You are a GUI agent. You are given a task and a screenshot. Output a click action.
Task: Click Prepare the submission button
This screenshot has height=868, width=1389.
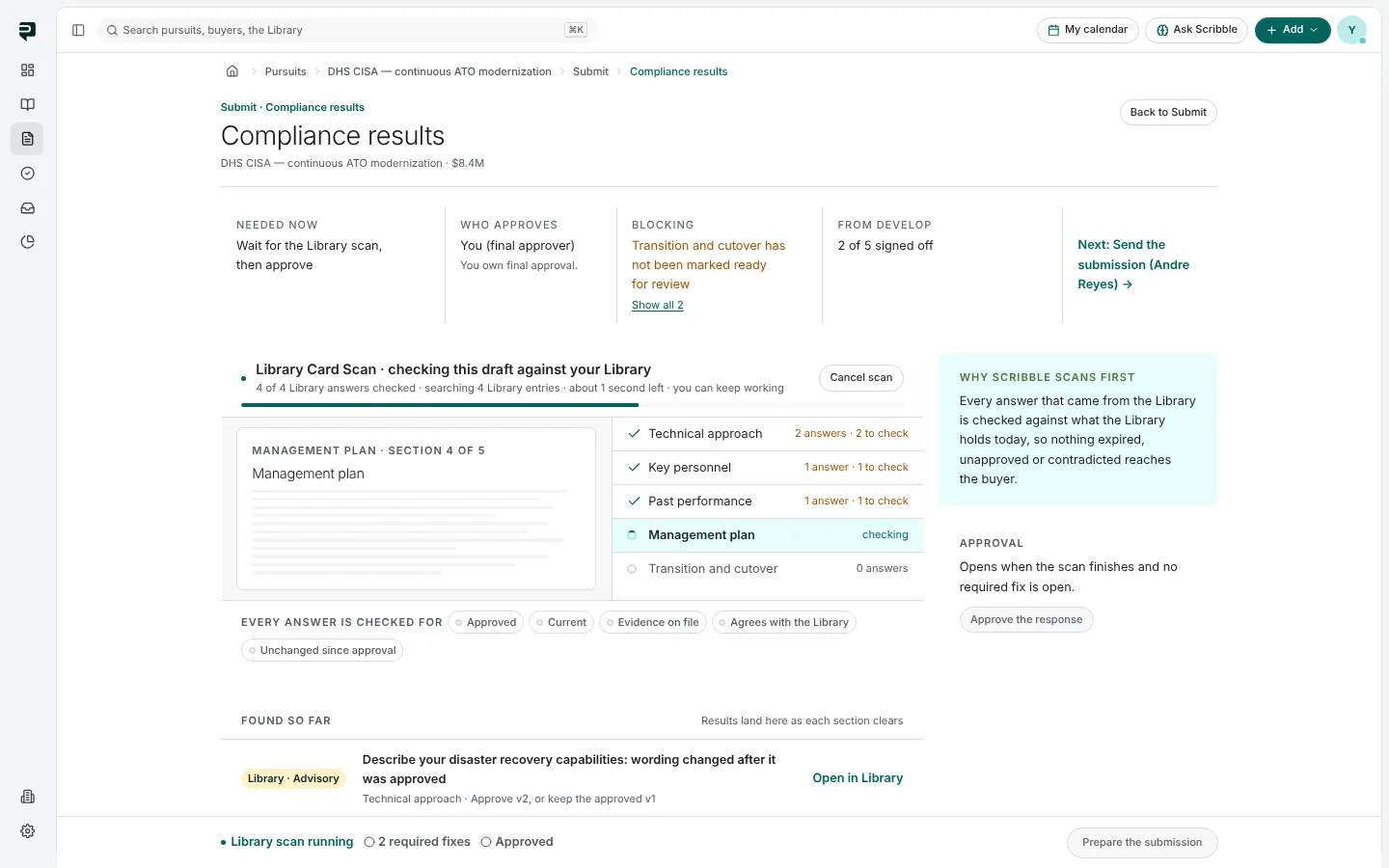pos(1142,842)
